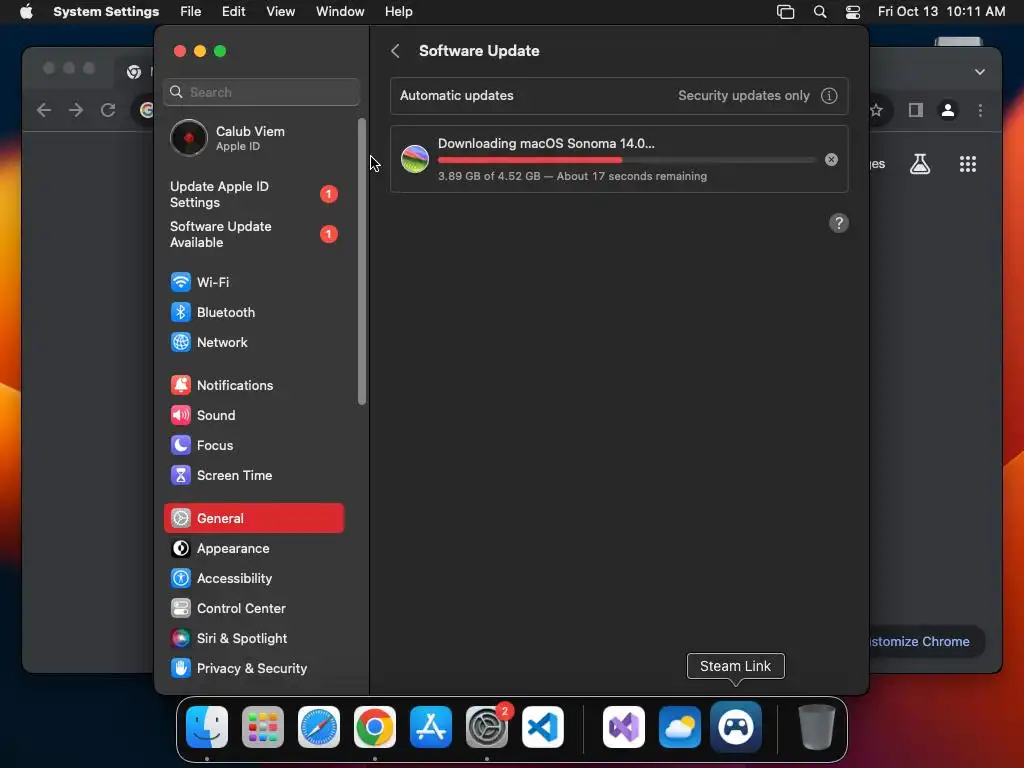Click the sidebar scrollbar

coord(362,261)
